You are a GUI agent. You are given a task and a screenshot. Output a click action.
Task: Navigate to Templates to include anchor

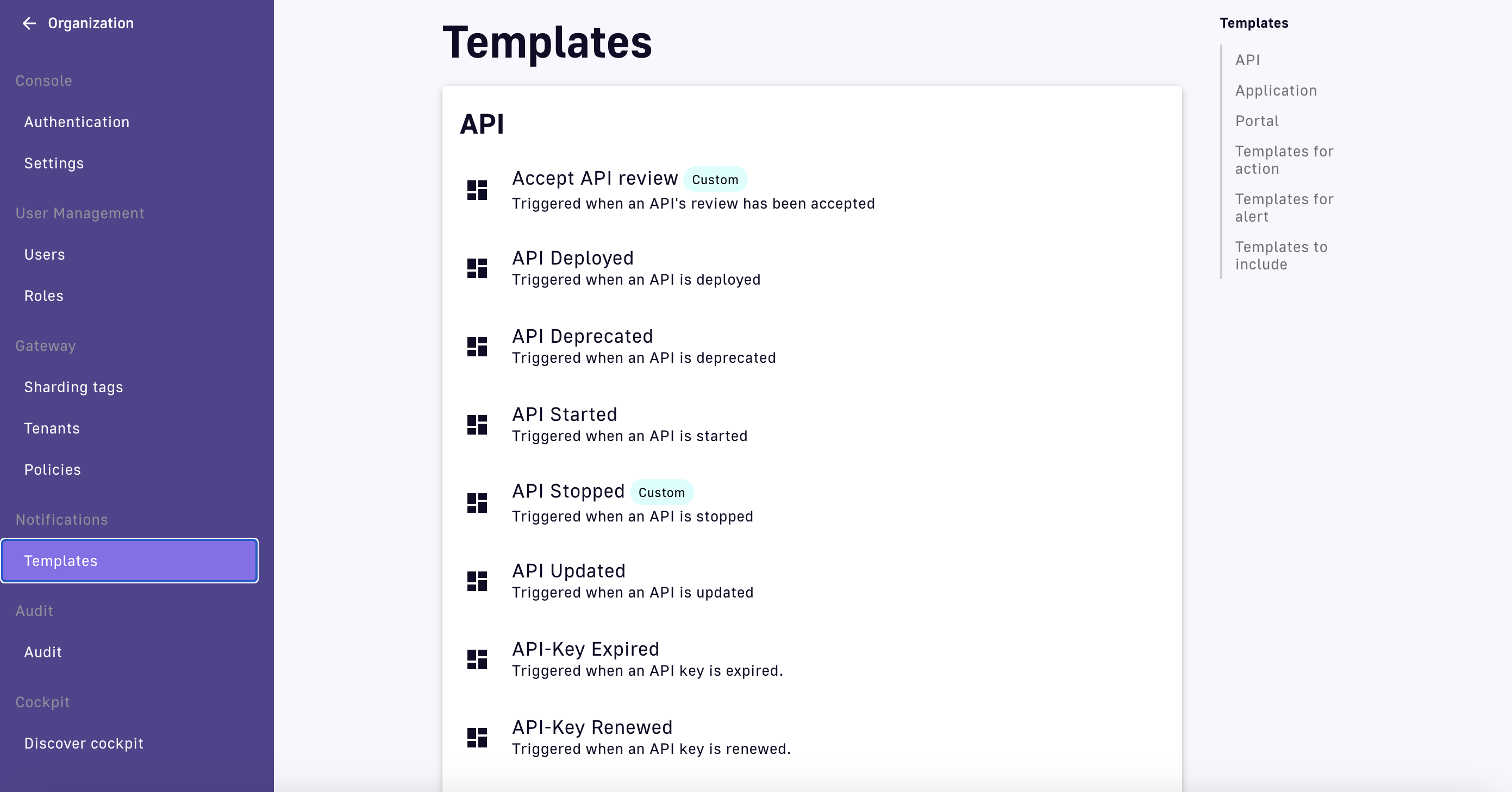tap(1280, 256)
